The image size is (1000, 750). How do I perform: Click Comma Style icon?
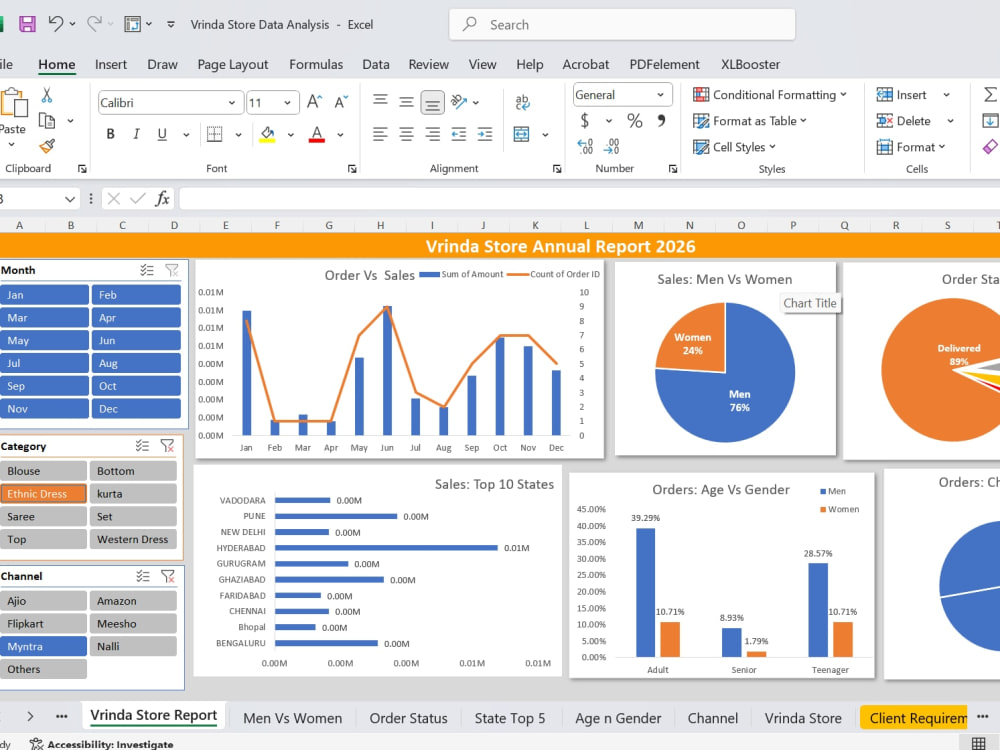pyautogui.click(x=661, y=121)
